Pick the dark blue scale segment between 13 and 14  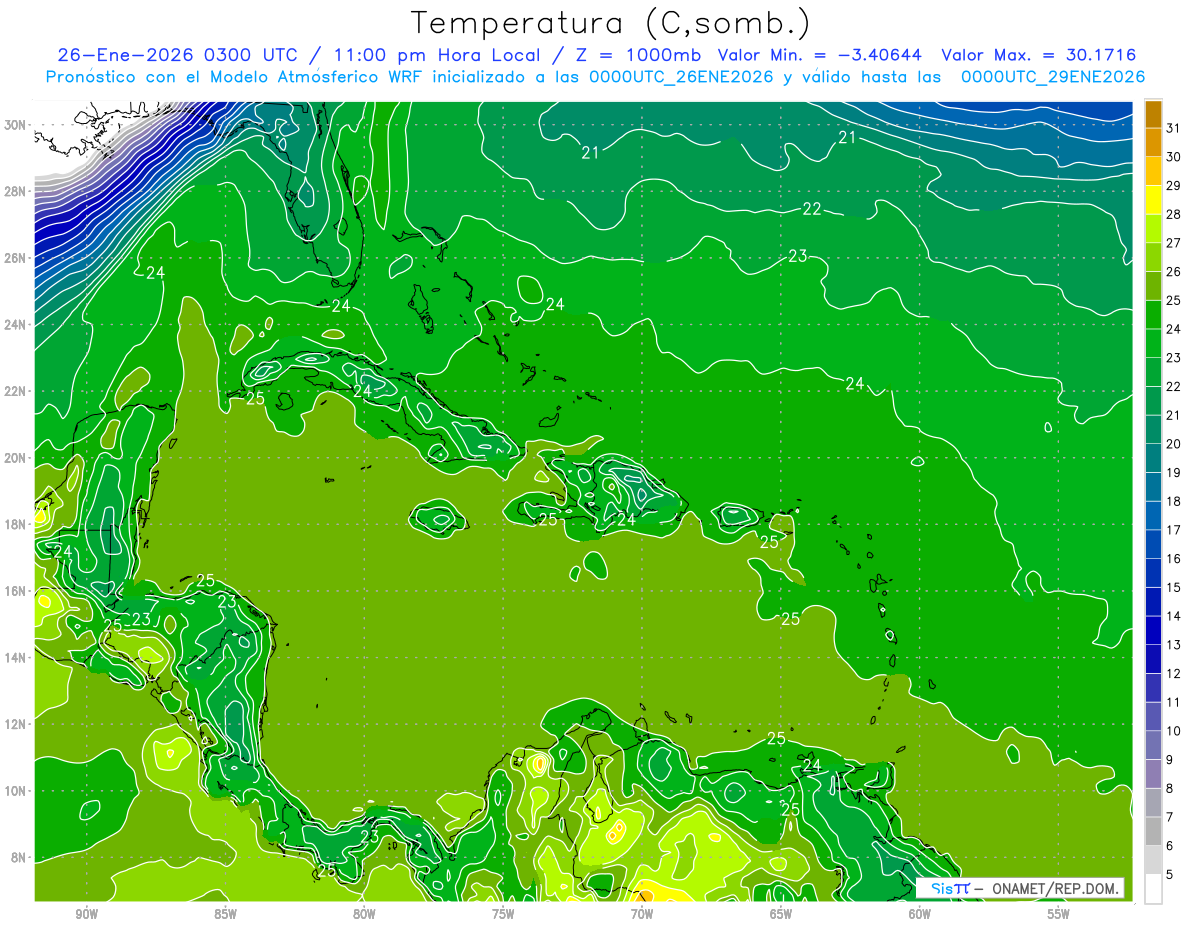click(x=1153, y=631)
